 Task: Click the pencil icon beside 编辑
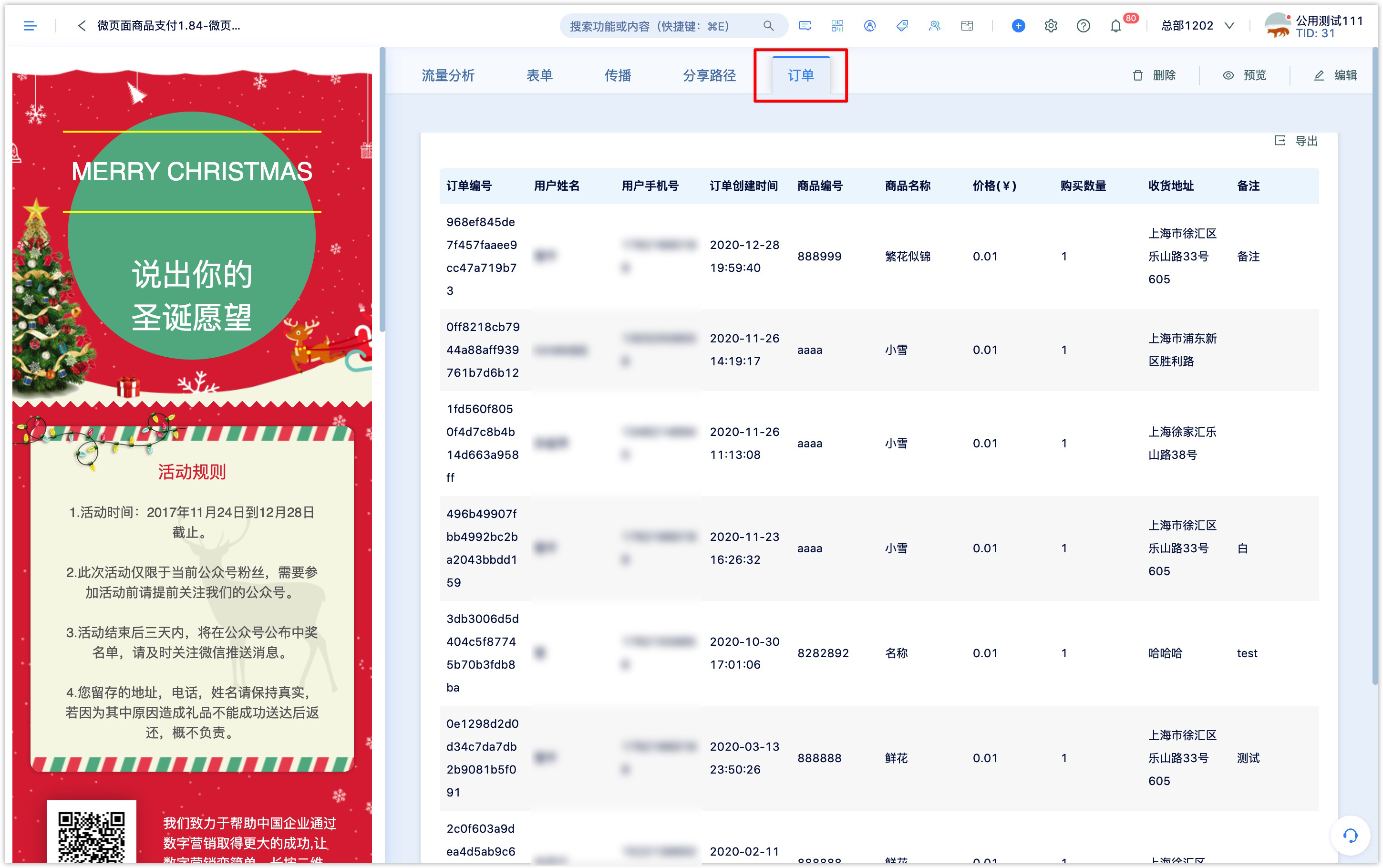click(x=1319, y=75)
